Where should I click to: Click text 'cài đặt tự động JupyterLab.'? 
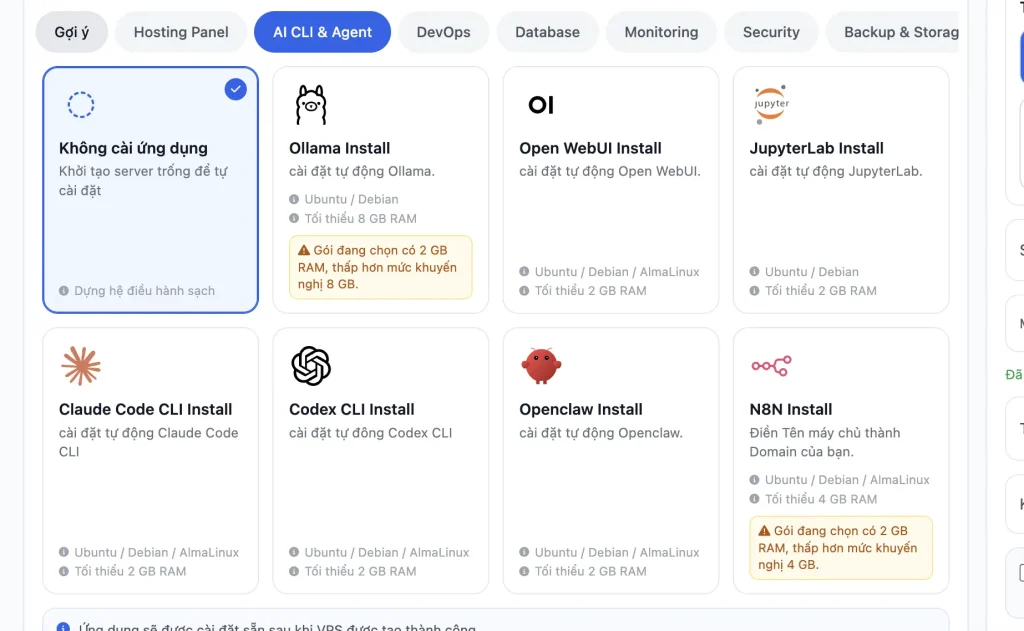coord(836,172)
